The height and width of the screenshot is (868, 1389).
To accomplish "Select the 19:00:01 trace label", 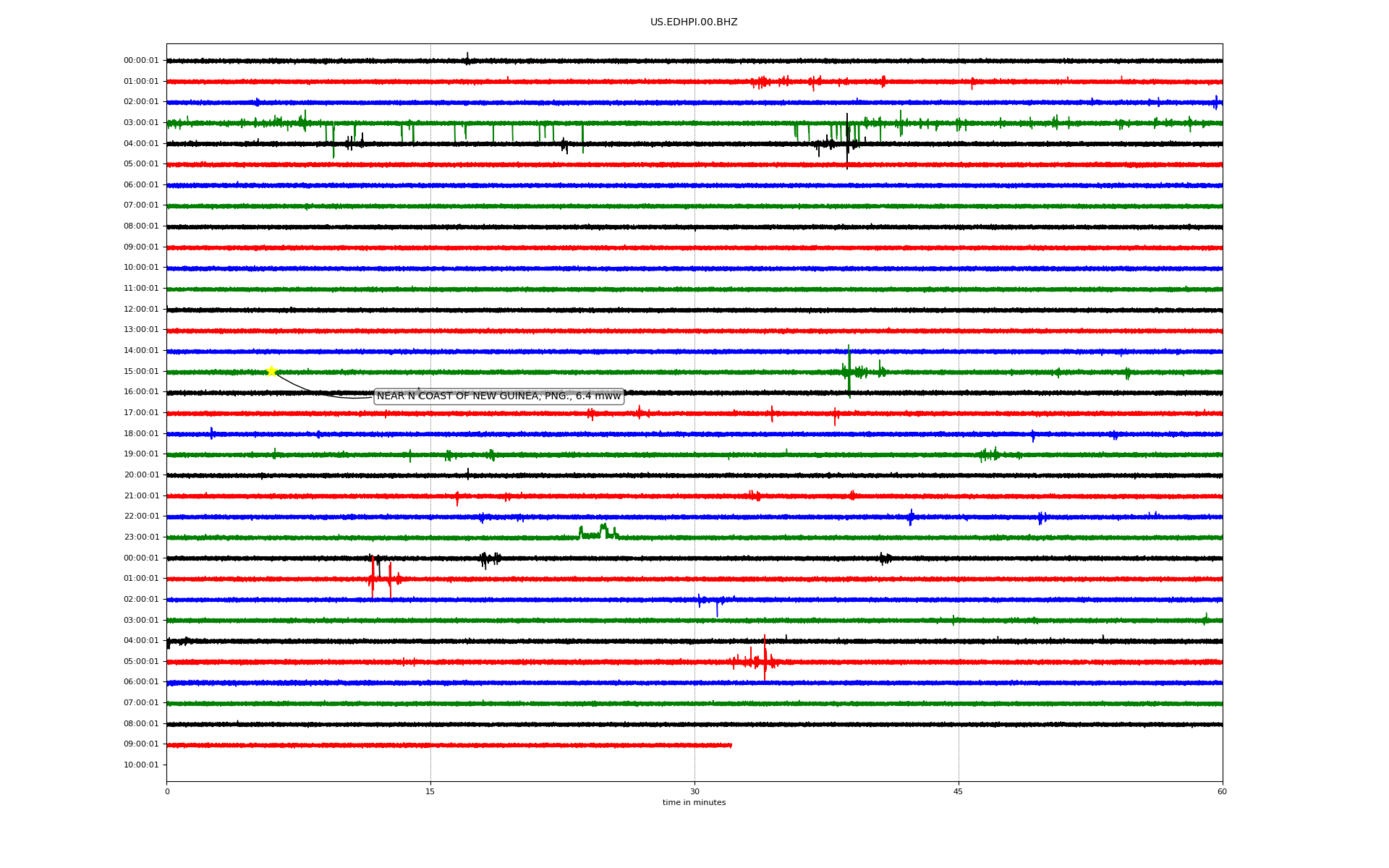I will click(x=141, y=454).
